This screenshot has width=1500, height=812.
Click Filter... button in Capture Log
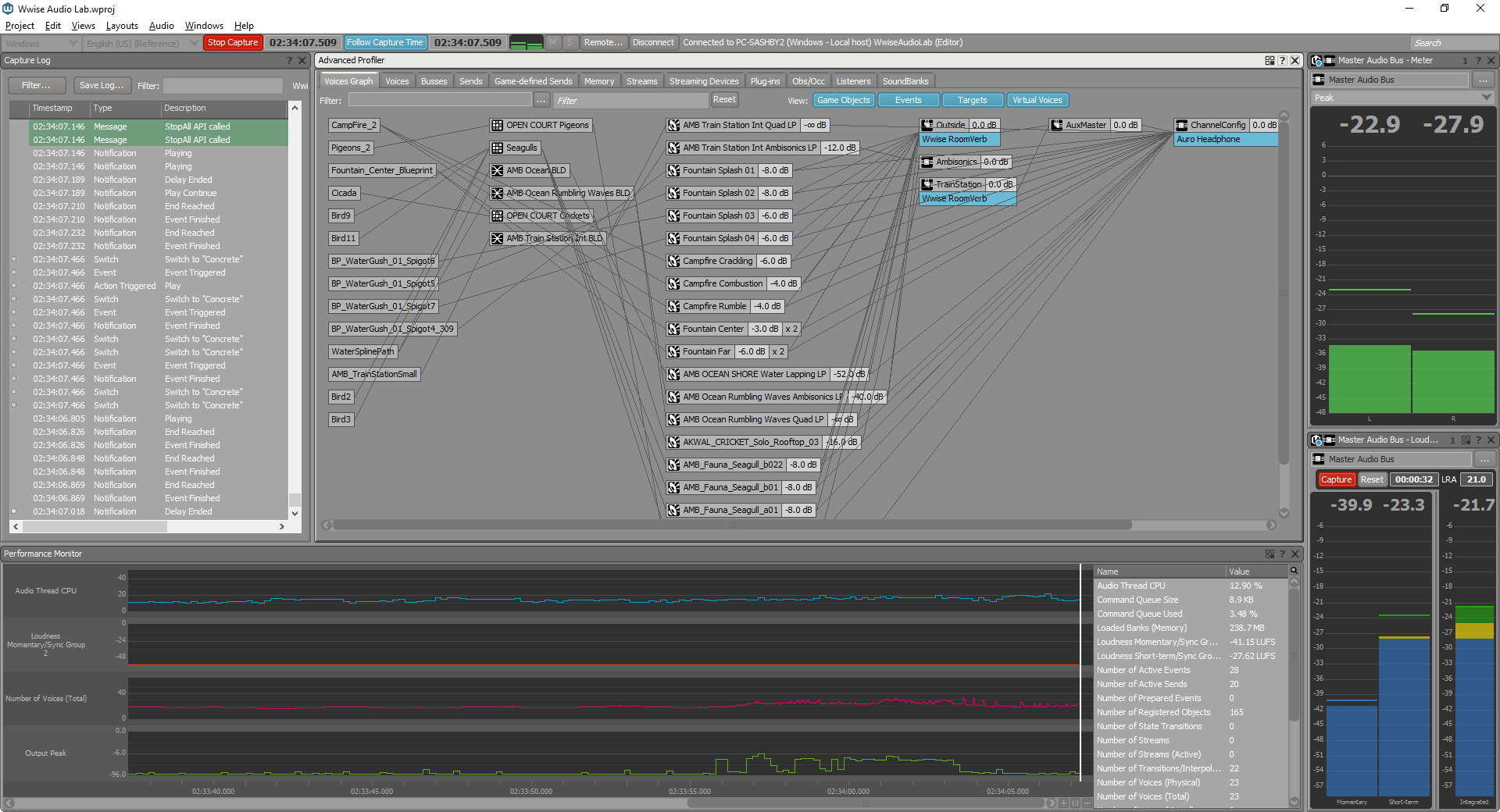tap(36, 85)
